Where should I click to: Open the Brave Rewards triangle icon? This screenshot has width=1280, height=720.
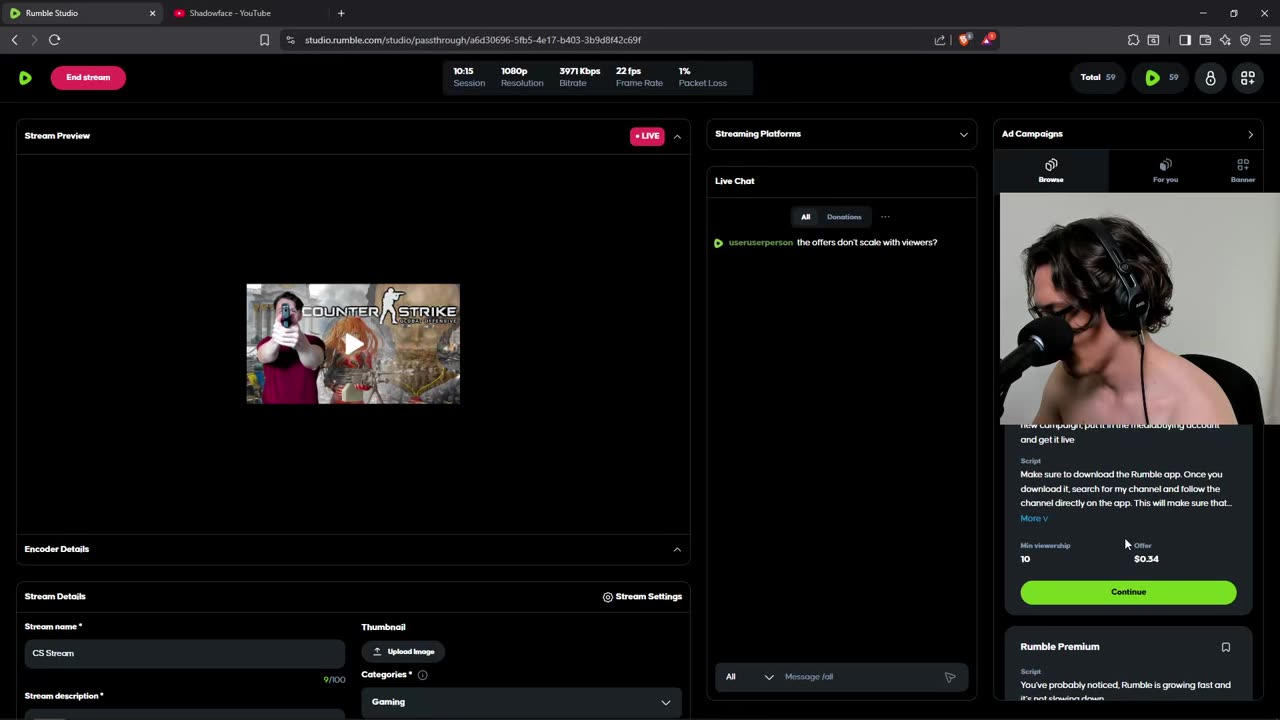point(988,40)
